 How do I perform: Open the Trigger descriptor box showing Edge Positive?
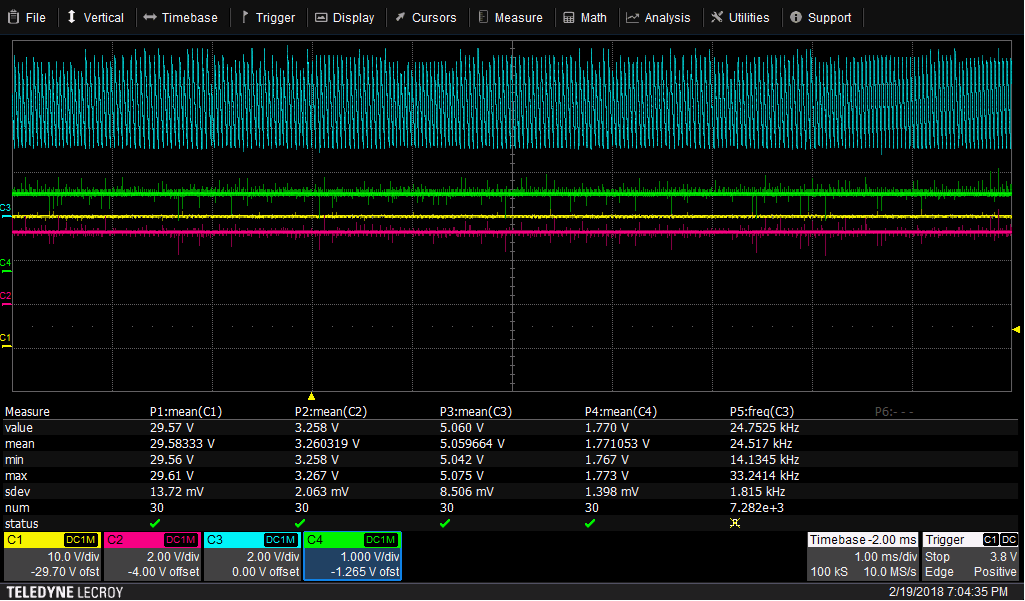[x=971, y=556]
